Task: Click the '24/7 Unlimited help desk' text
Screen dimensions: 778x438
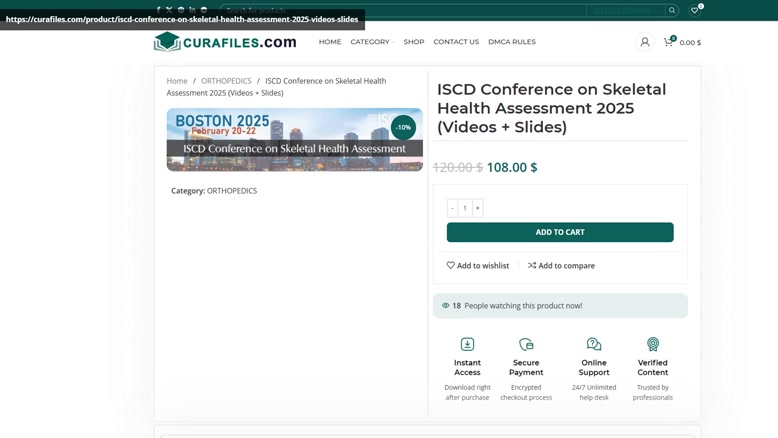Action: 594,392
